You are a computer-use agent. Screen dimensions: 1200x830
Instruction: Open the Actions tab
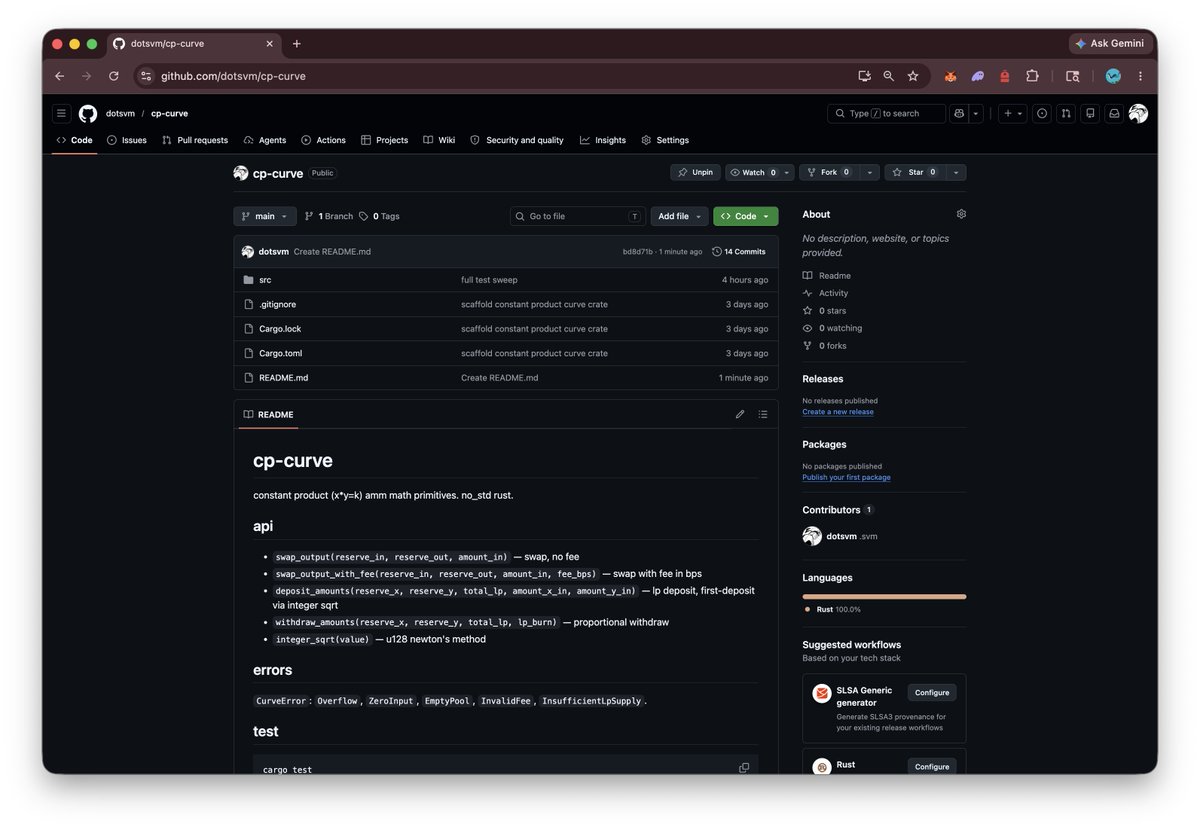pos(323,140)
